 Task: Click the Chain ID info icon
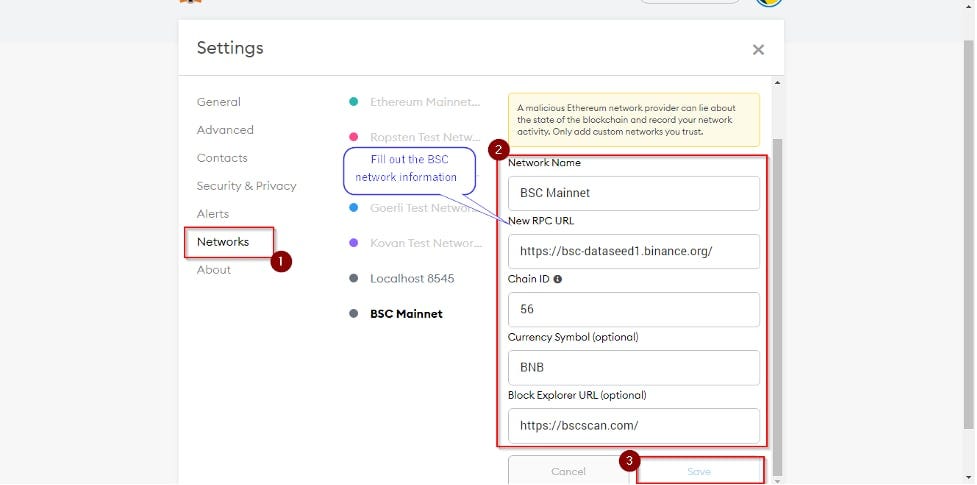[558, 279]
